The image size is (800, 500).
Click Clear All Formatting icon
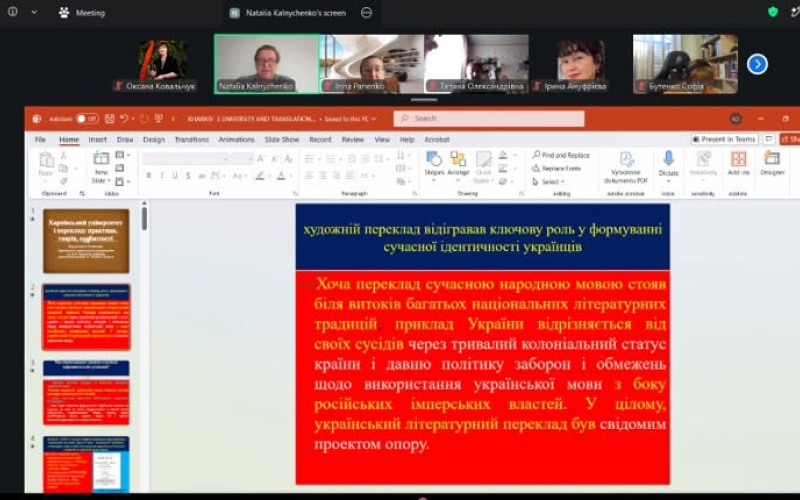289,159
